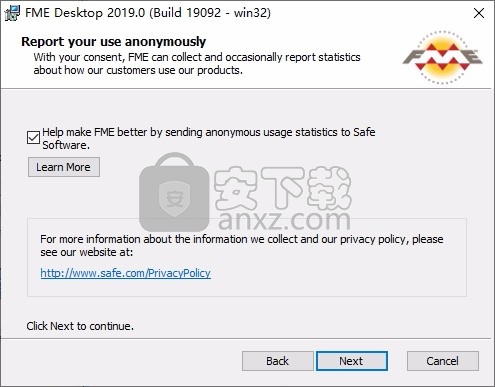Uncheck the anonymous usage statistics checkbox
The width and height of the screenshot is (495, 387).
pyautogui.click(x=33, y=137)
